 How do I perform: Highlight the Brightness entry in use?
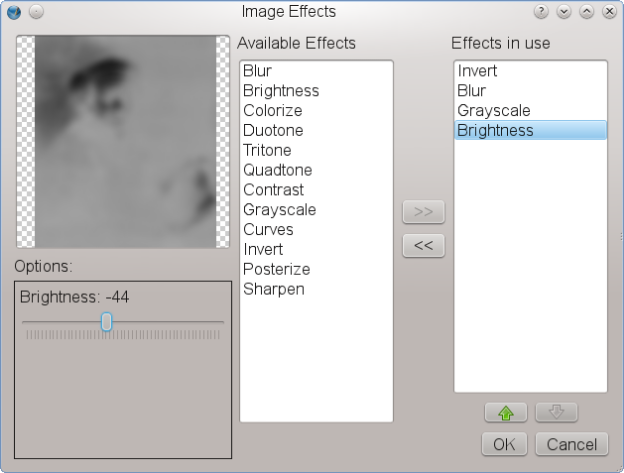(496, 131)
